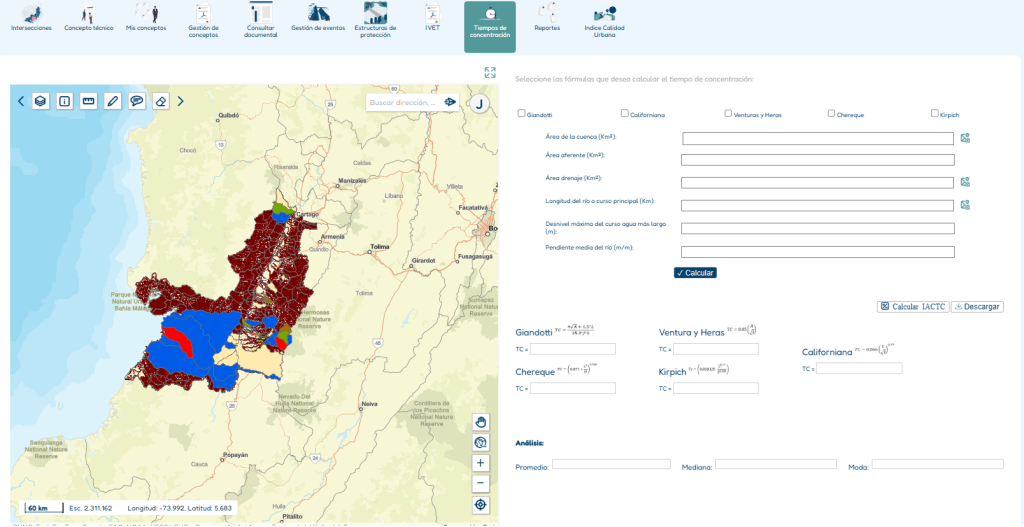Click the Manizales label on map

tap(352, 179)
